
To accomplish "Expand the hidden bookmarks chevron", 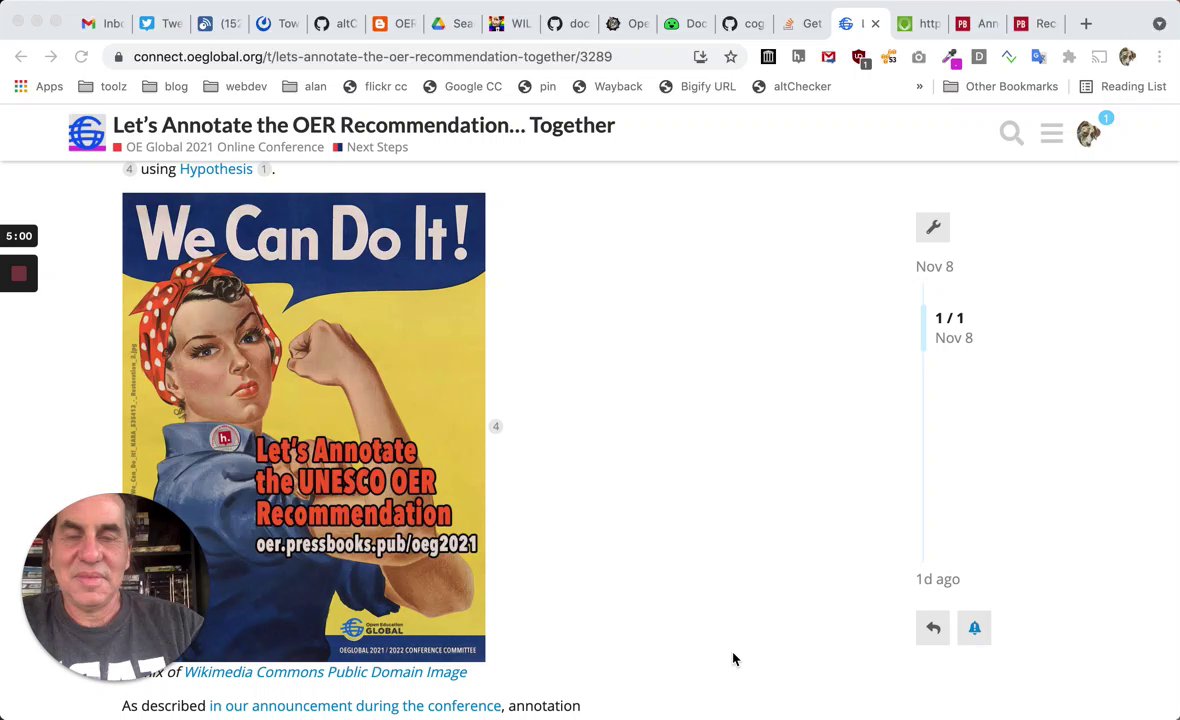I will 919,87.
